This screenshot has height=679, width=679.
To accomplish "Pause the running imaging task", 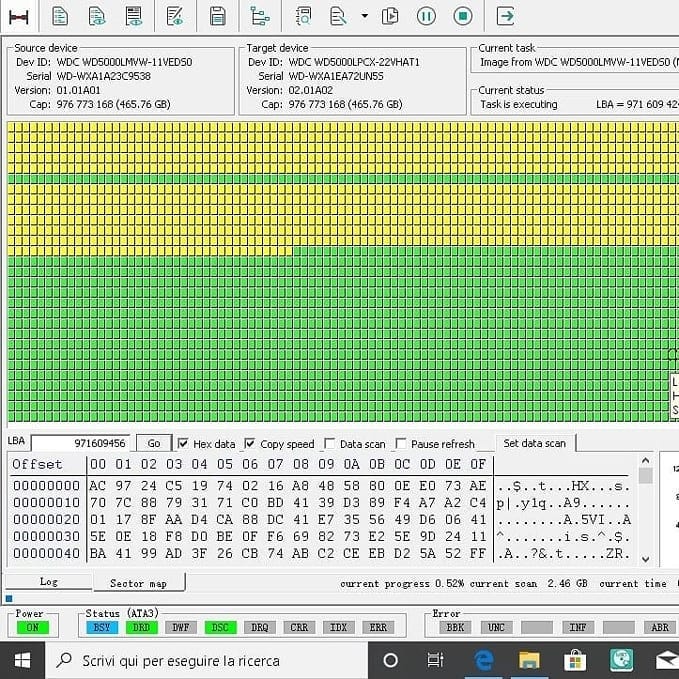I will click(426, 16).
